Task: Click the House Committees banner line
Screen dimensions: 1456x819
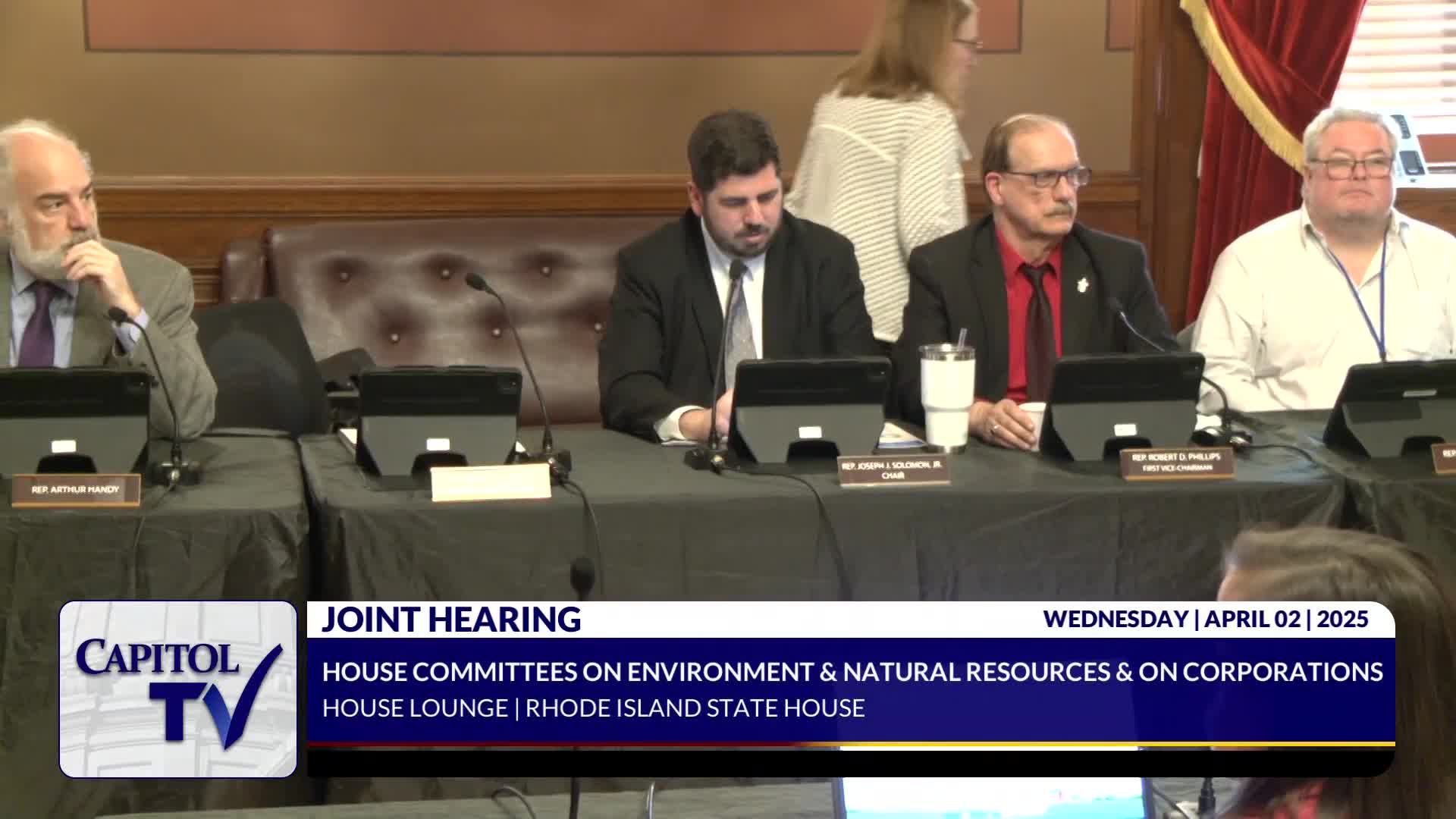Action: 852,671
